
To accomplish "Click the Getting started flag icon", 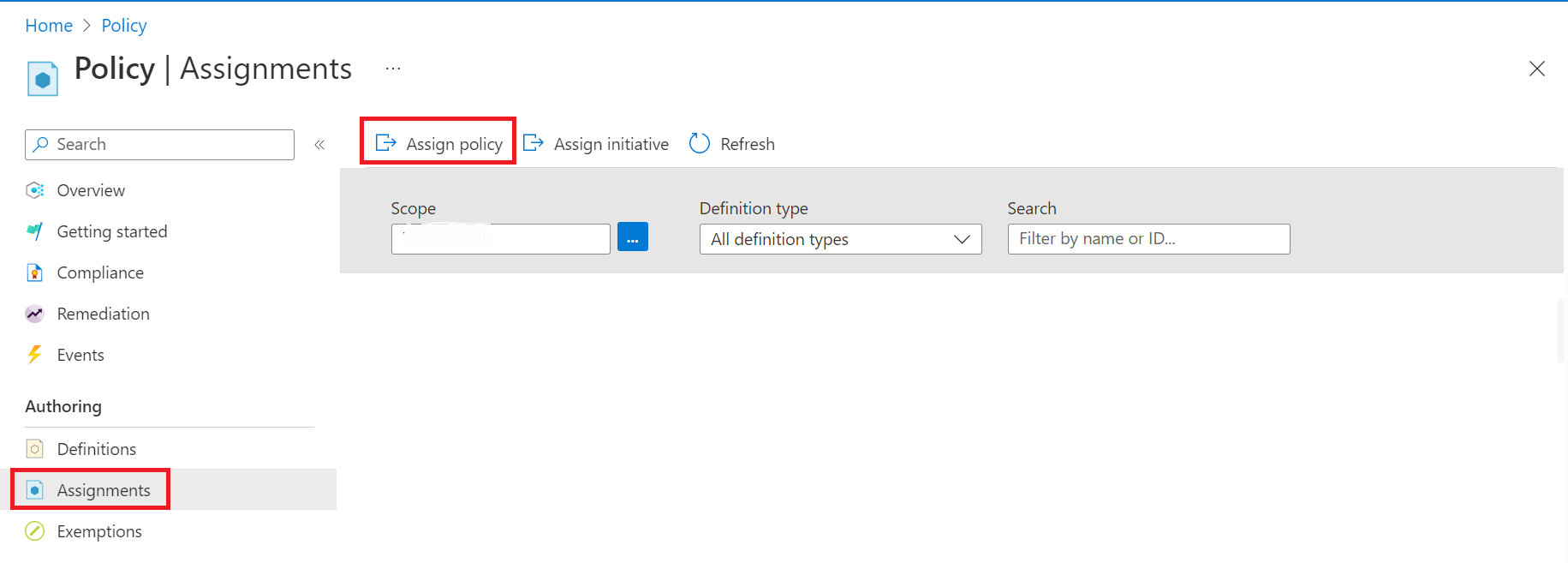I will 35,231.
